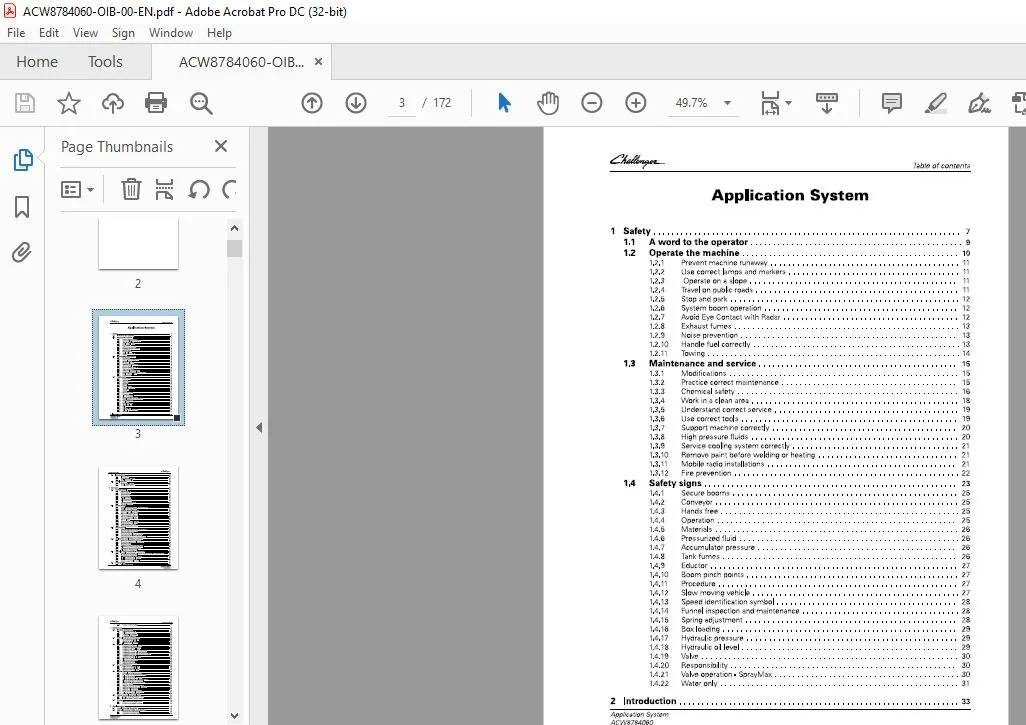This screenshot has width=1026, height=725.
Task: Click the 'Operate the machine' contents entry
Action: [796, 253]
